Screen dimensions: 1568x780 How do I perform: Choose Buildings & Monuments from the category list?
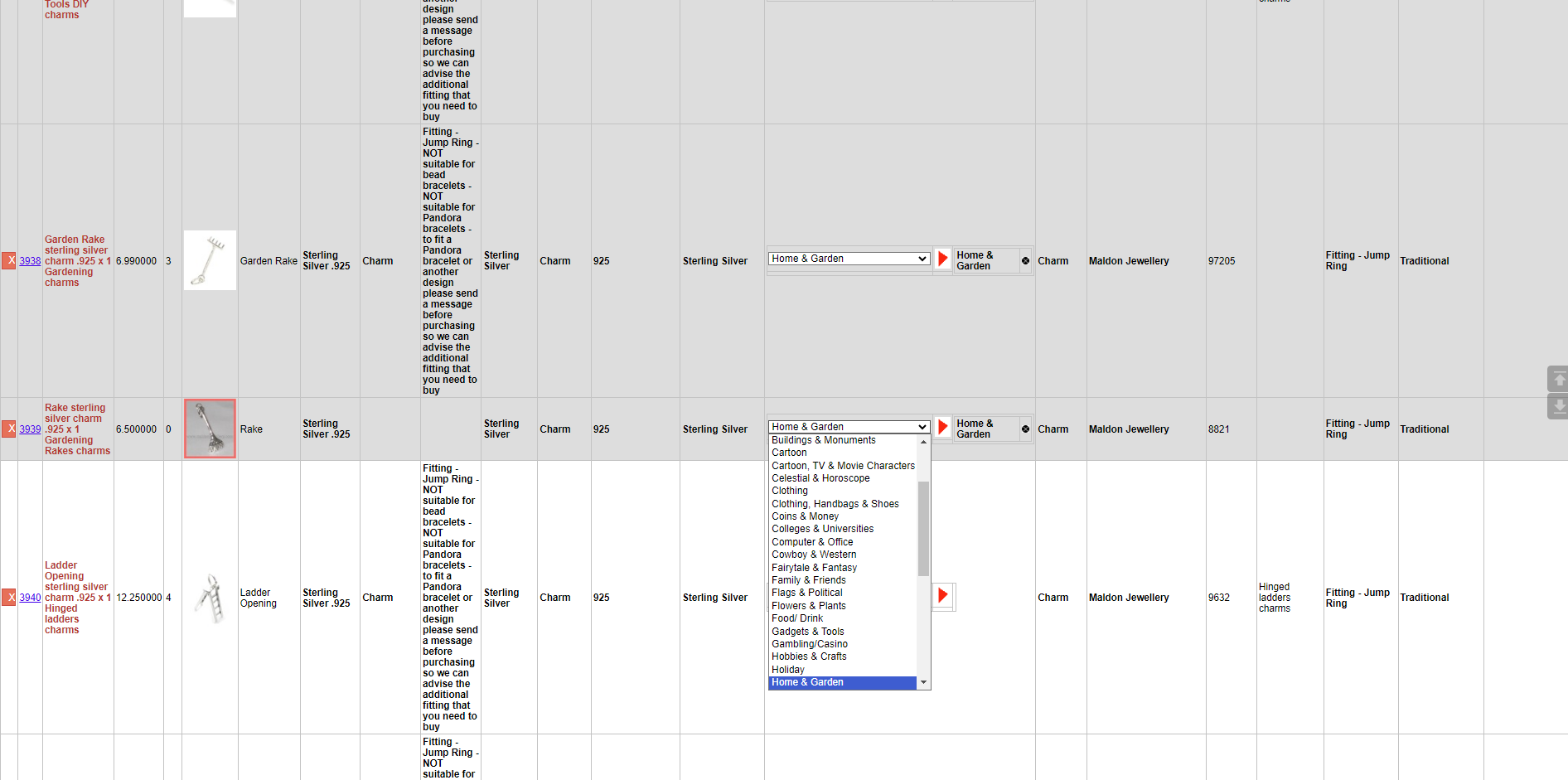click(x=842, y=440)
